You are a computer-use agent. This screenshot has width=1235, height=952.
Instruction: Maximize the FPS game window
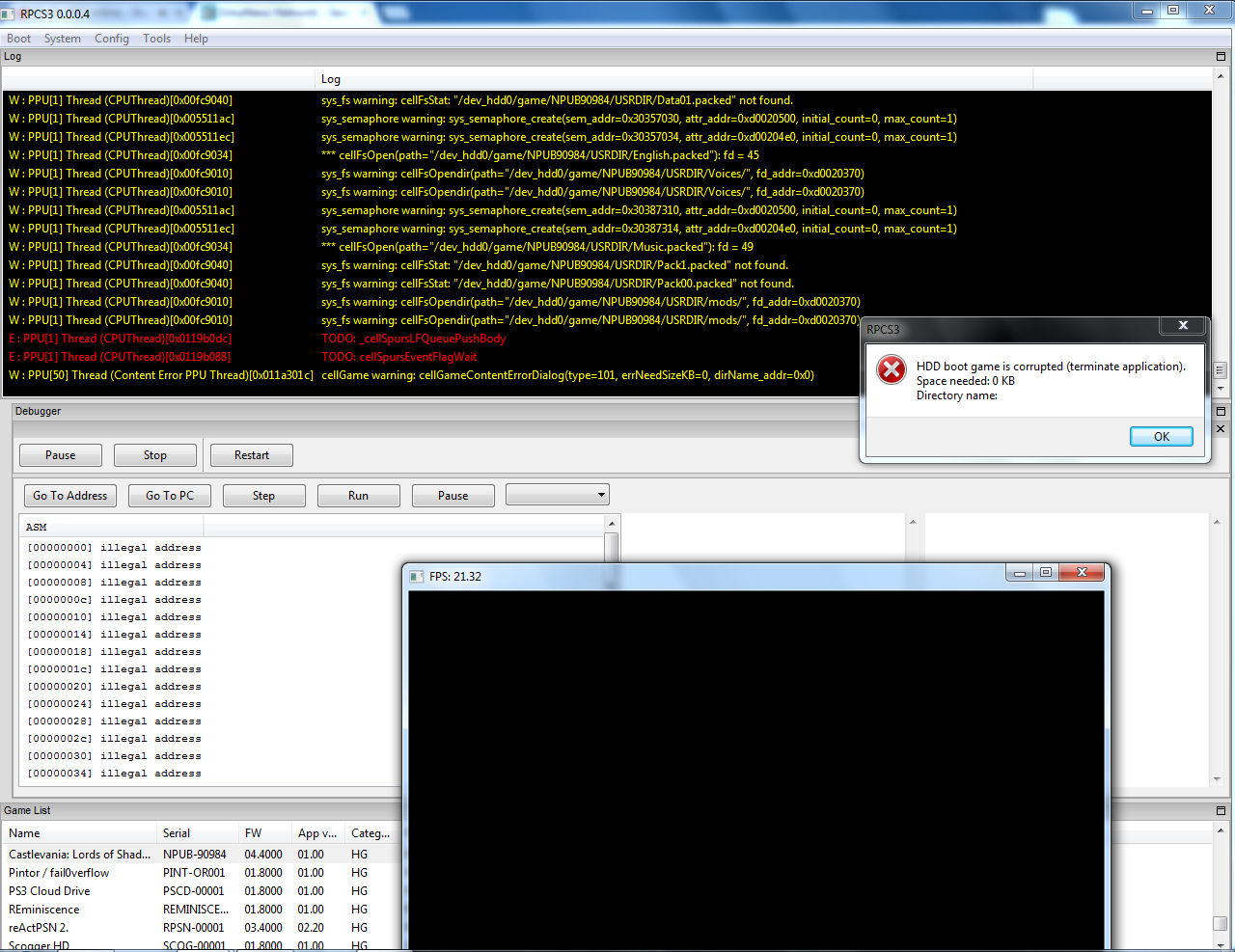(1045, 573)
